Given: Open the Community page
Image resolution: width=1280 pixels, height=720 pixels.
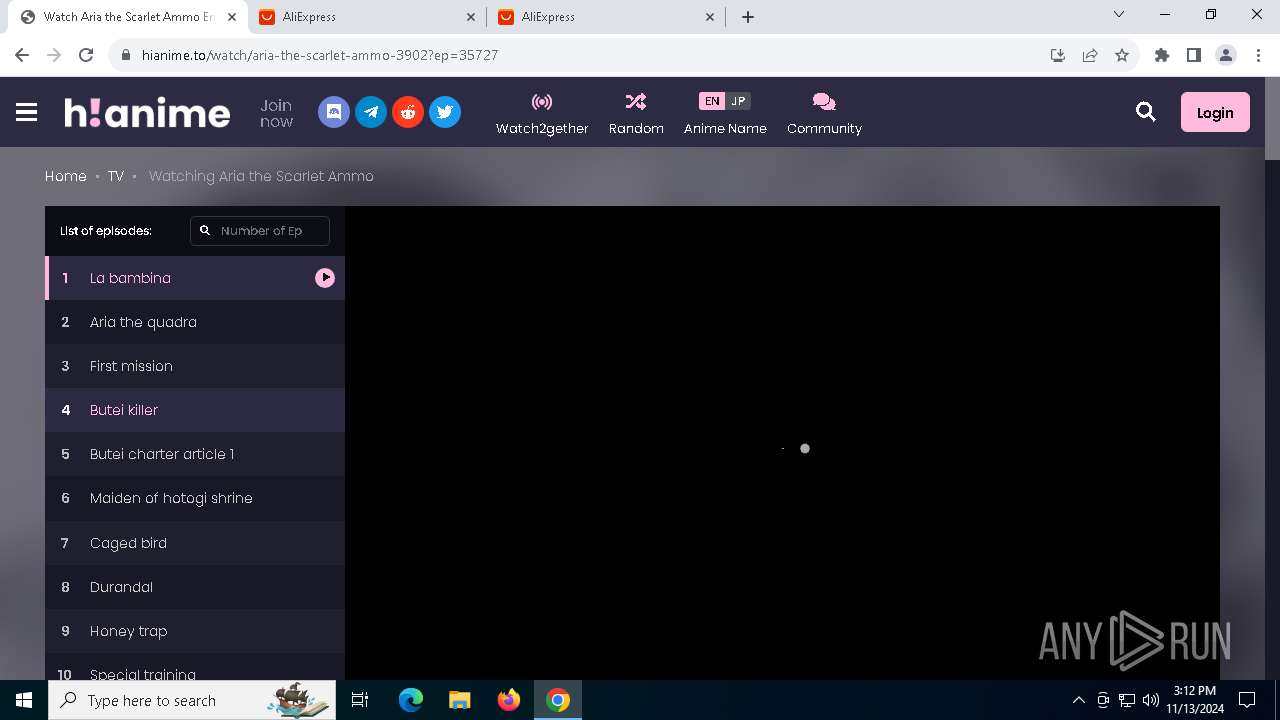Looking at the screenshot, I should click(x=824, y=114).
